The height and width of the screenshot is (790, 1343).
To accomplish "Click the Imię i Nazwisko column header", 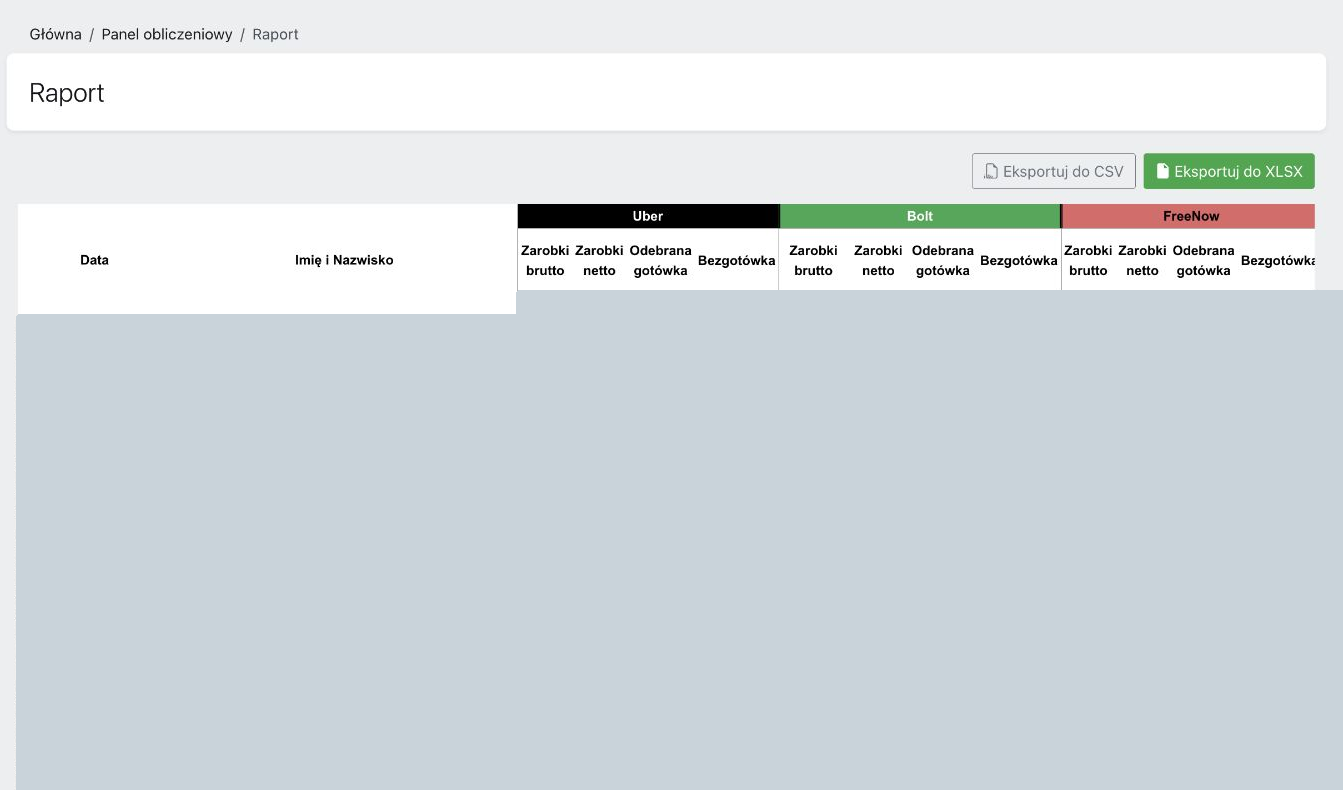I will click(x=344, y=260).
